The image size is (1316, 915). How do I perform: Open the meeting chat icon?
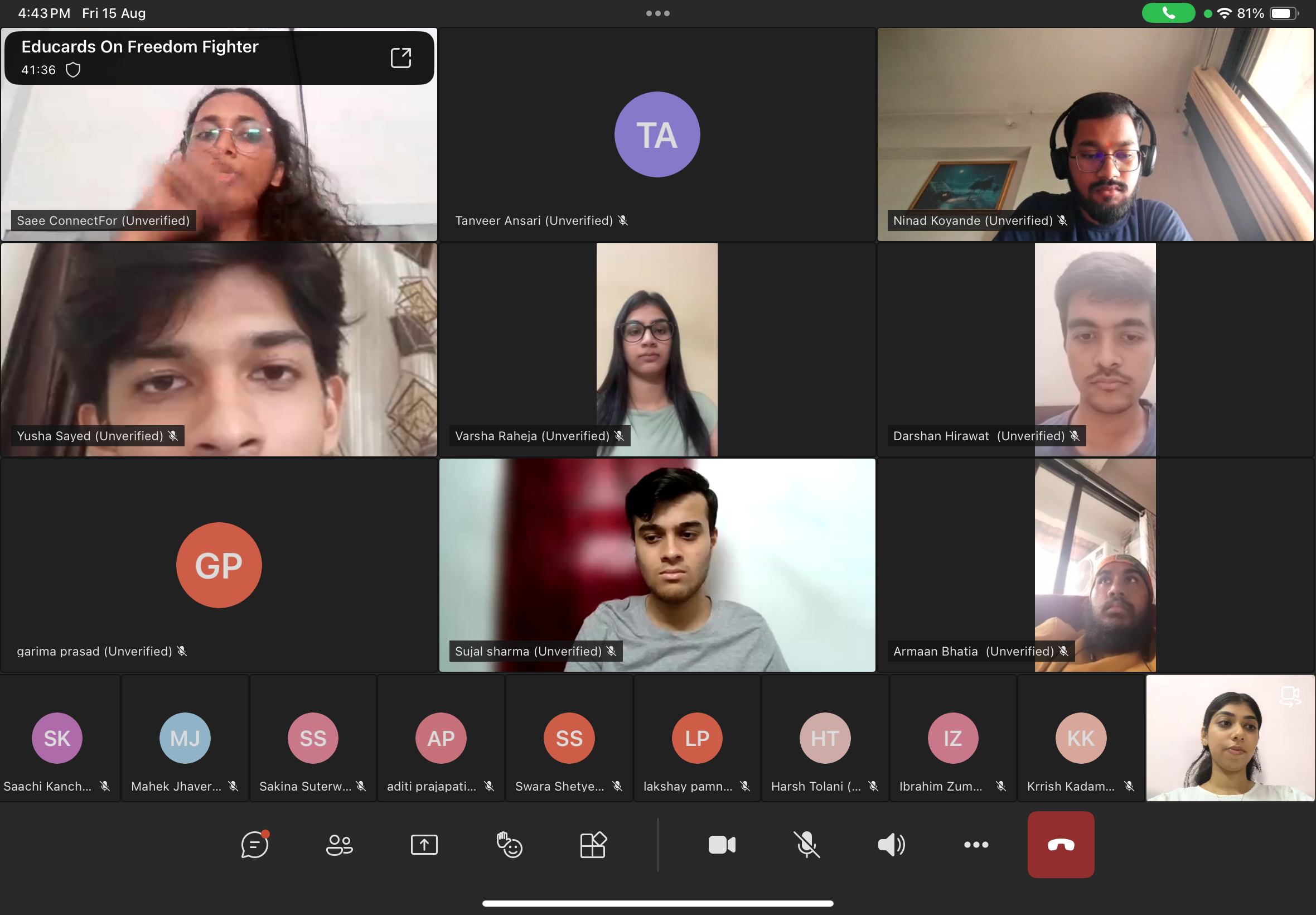254,845
